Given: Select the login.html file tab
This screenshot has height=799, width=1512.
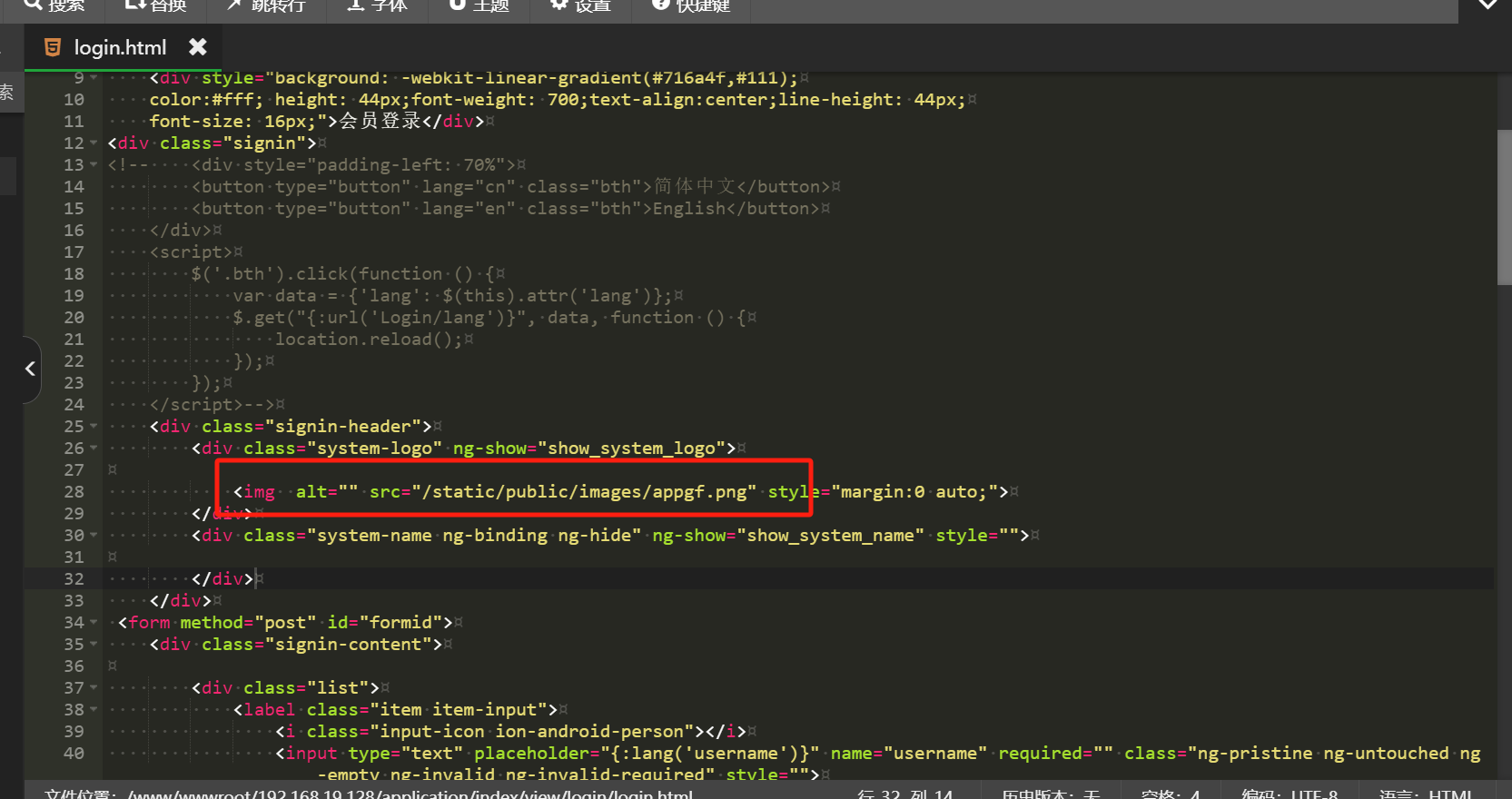Looking at the screenshot, I should tap(124, 47).
